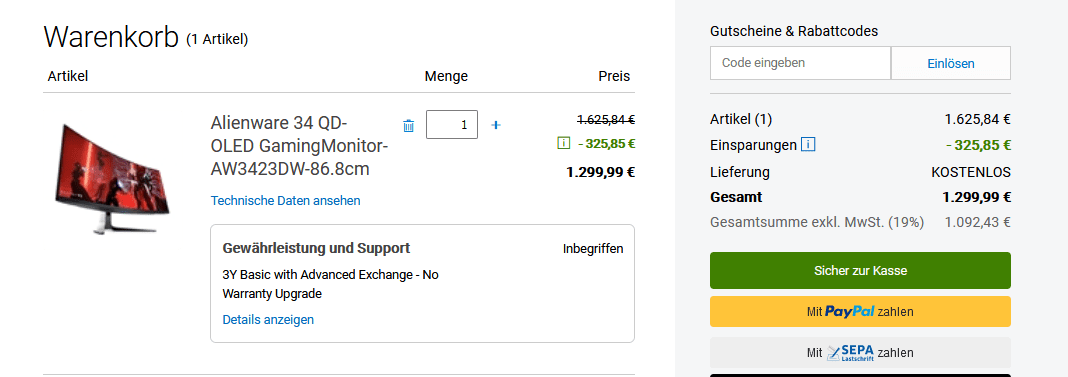Focus the Menge quantity field

452,125
